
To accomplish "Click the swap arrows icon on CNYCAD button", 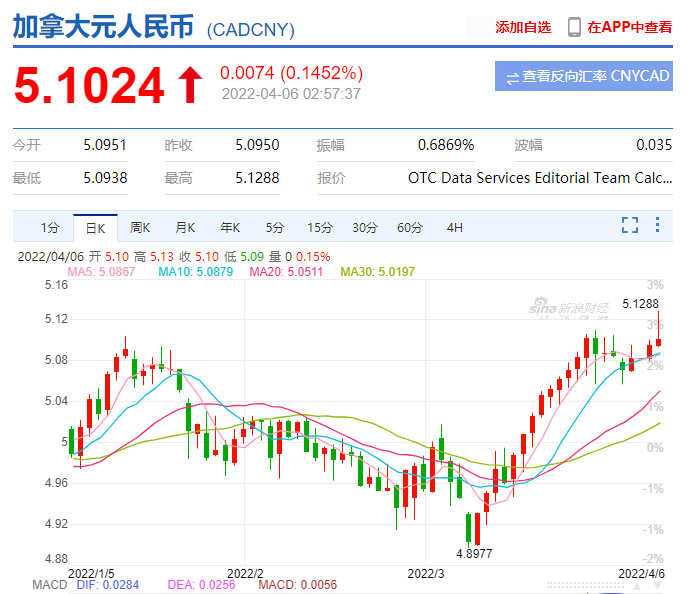I will (512, 79).
